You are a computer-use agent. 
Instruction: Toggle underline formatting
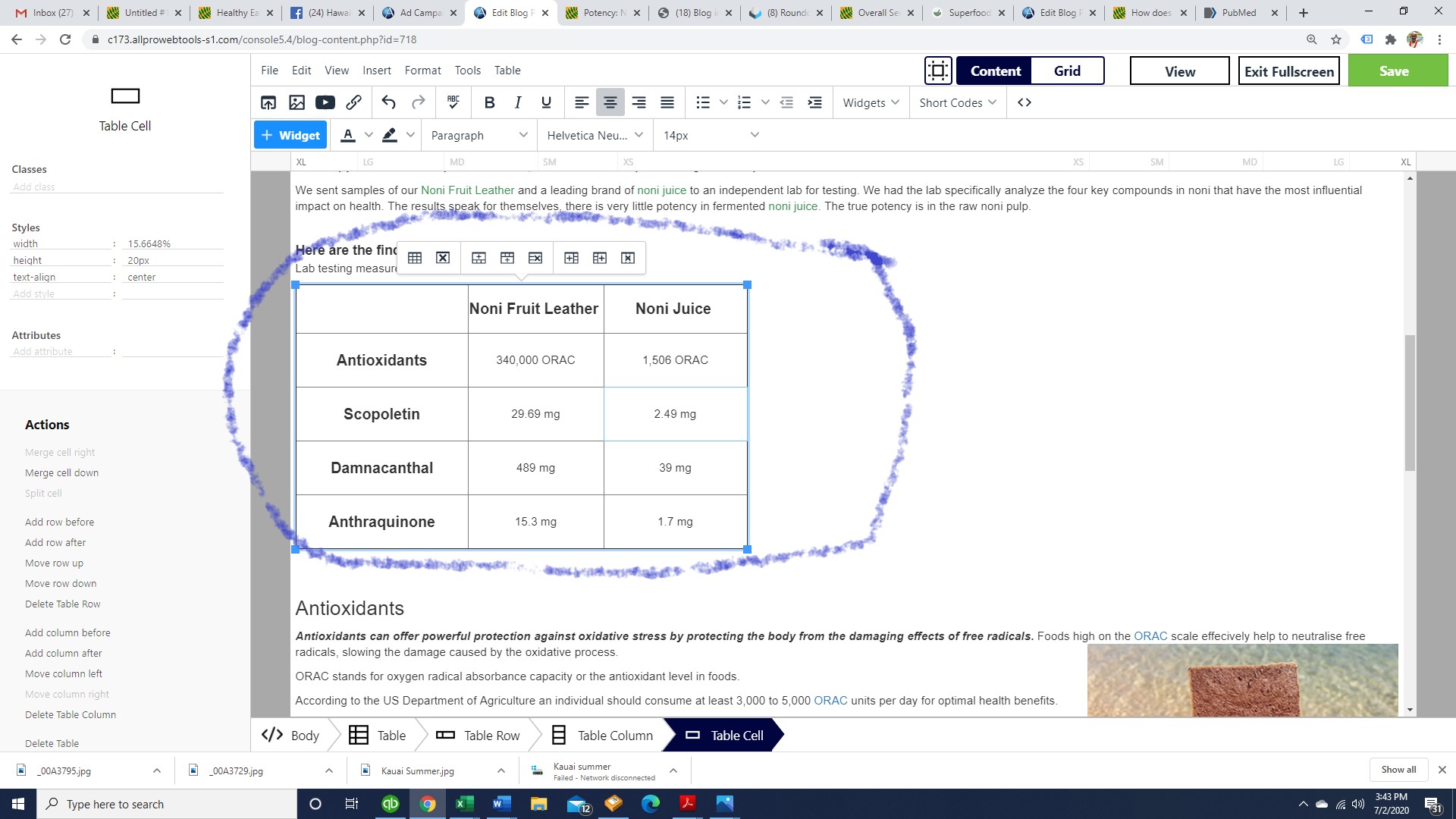(546, 102)
